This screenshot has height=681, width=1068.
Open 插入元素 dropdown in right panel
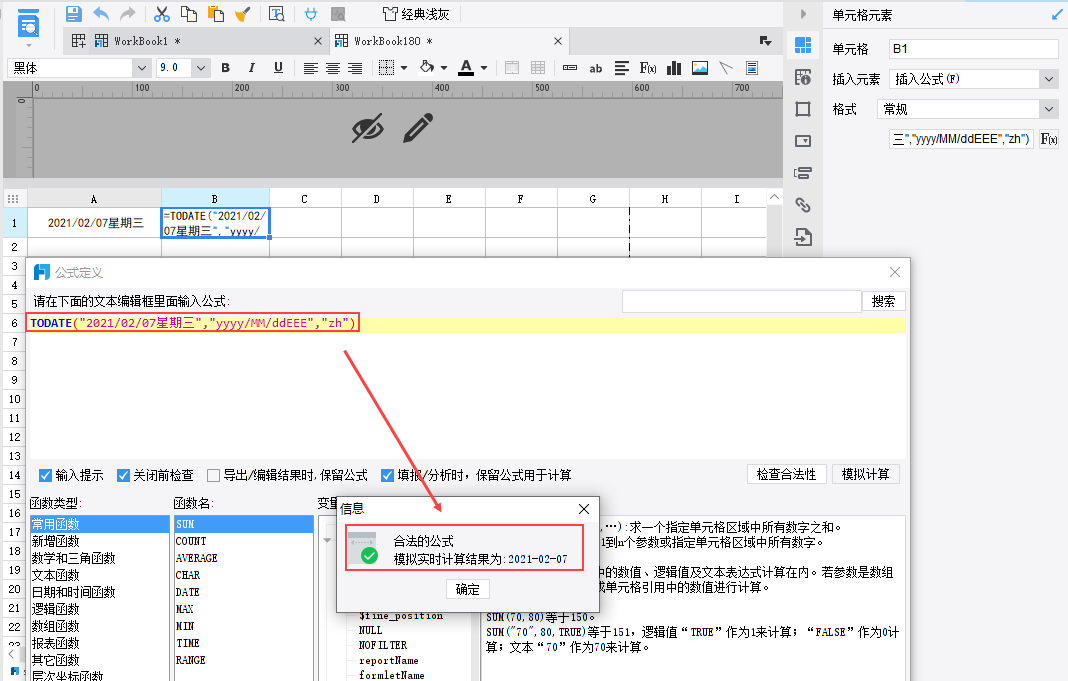point(1048,79)
